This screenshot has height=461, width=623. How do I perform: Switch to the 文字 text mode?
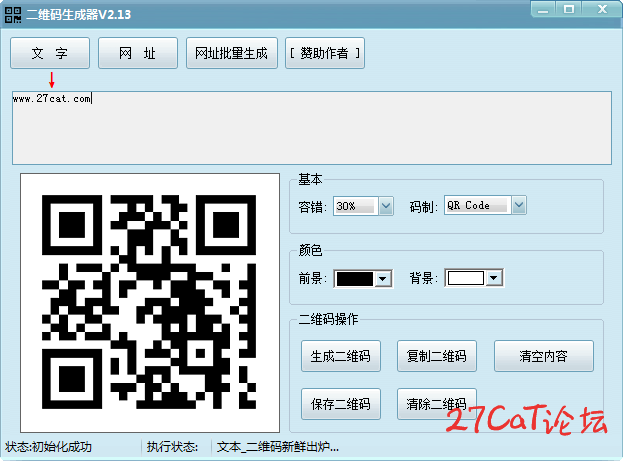pos(50,53)
